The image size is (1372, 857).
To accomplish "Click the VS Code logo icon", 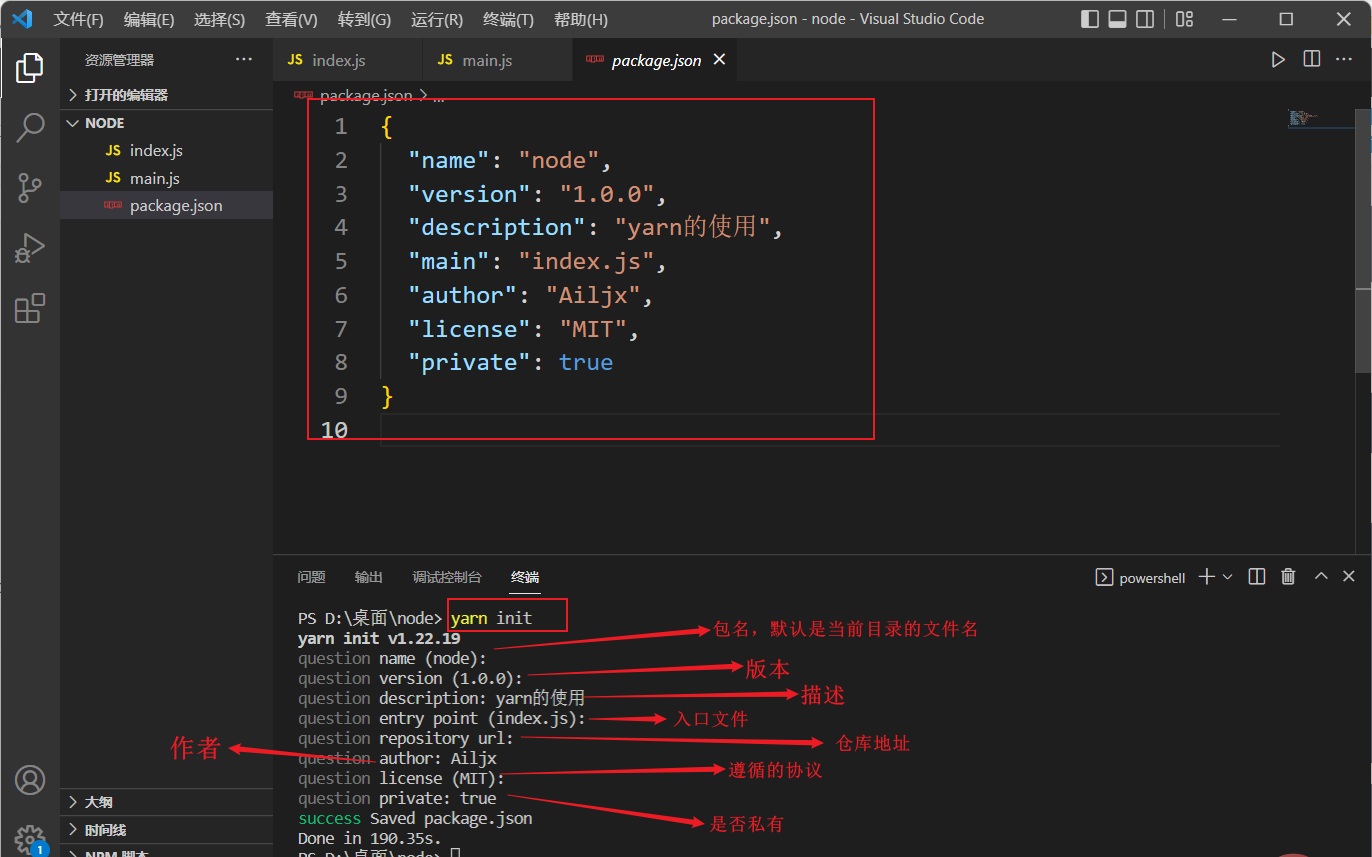I will tap(22, 19).
